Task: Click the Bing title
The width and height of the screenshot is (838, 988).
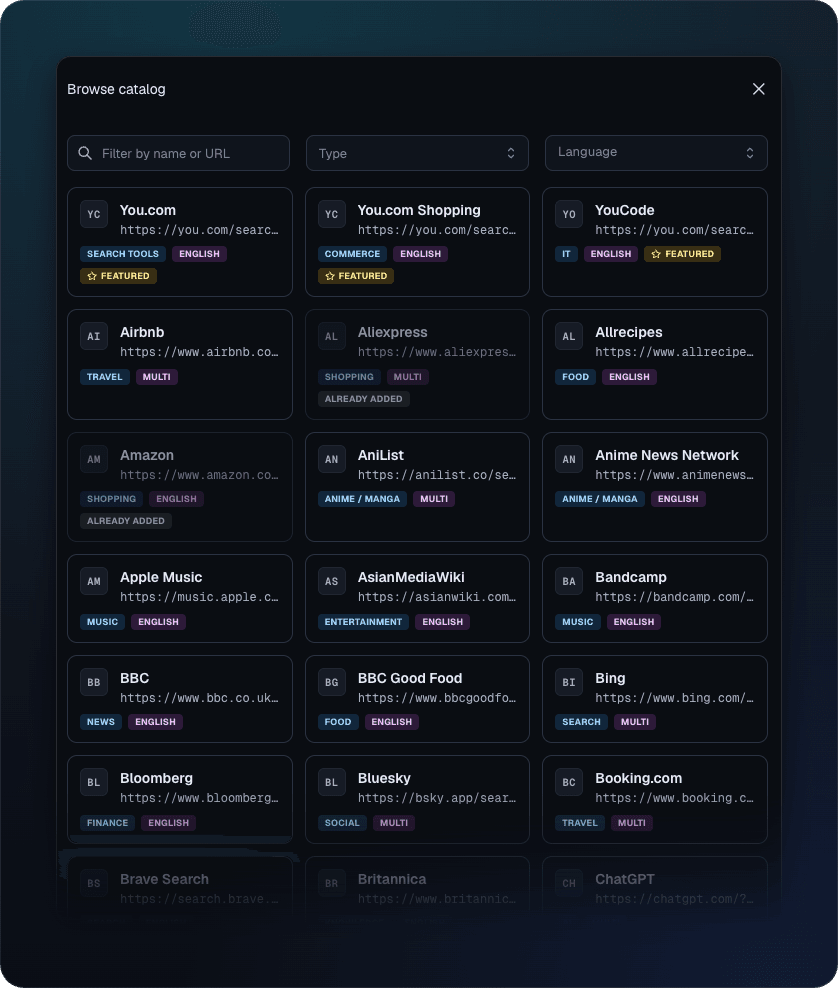Action: coord(610,678)
